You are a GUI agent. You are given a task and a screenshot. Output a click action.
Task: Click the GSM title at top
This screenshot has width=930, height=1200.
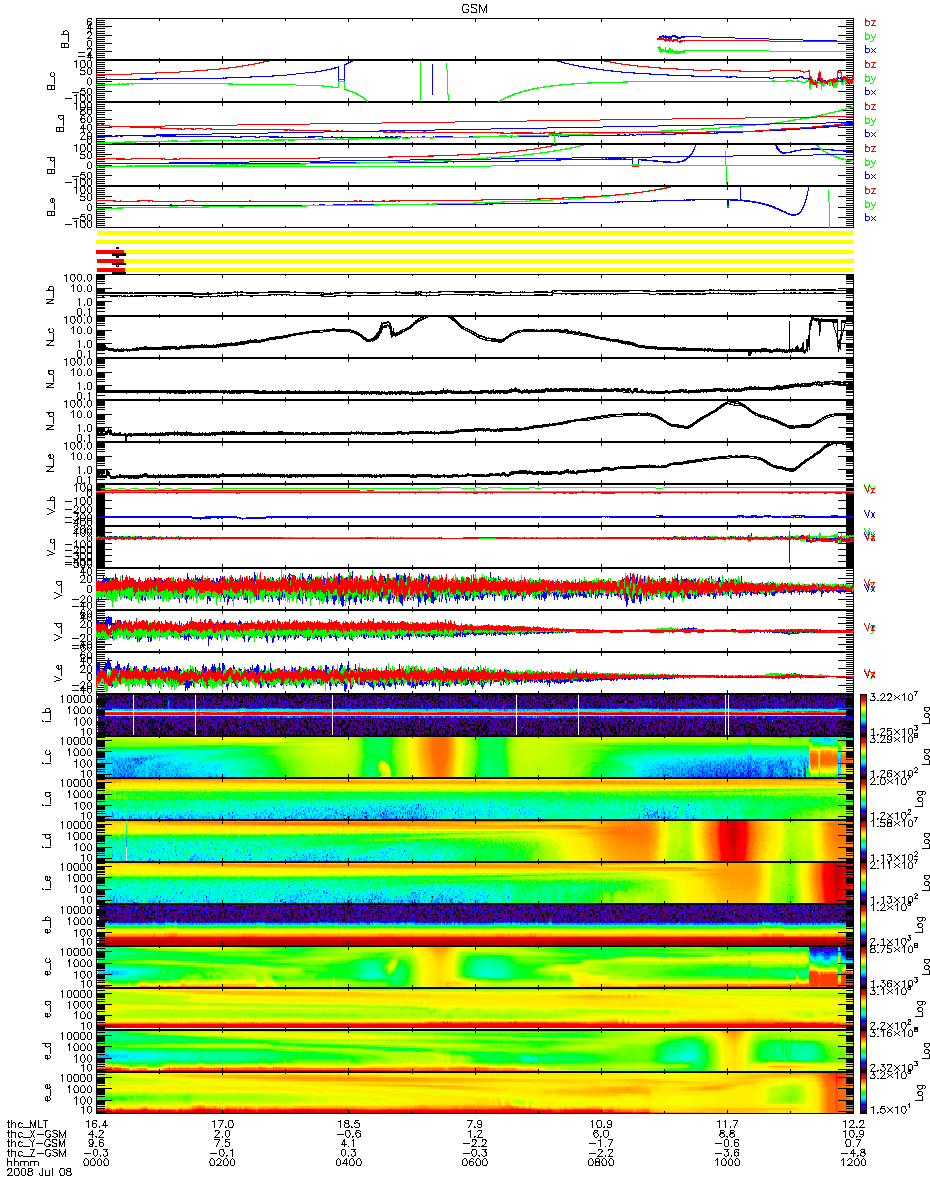[475, 8]
